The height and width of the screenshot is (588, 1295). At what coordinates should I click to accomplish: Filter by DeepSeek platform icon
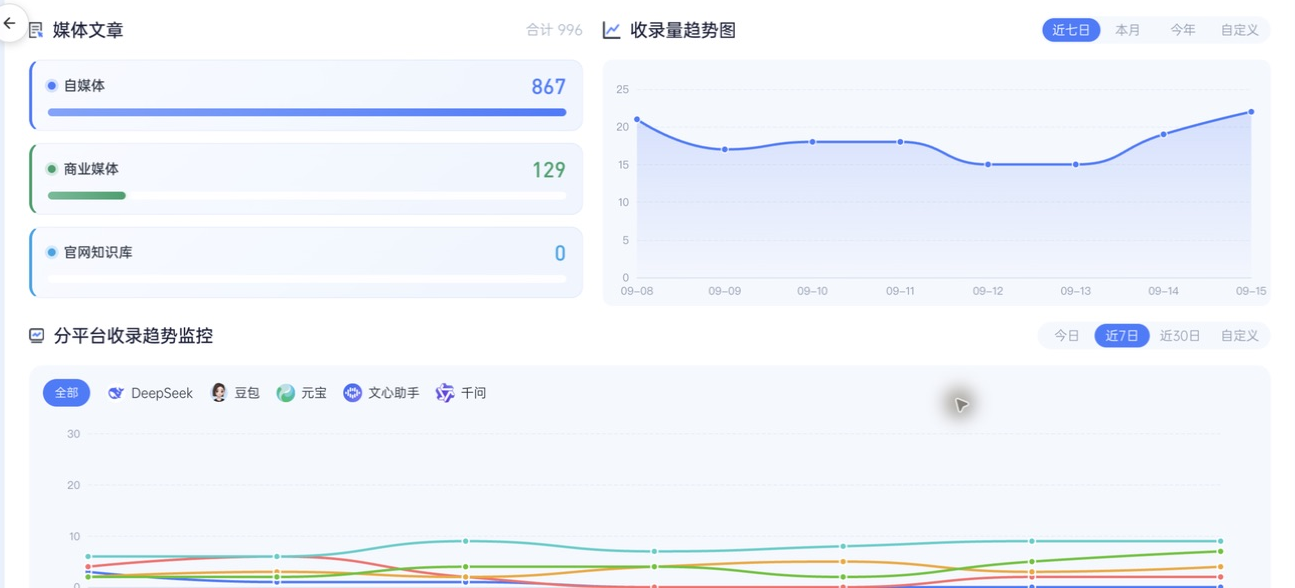(x=116, y=393)
